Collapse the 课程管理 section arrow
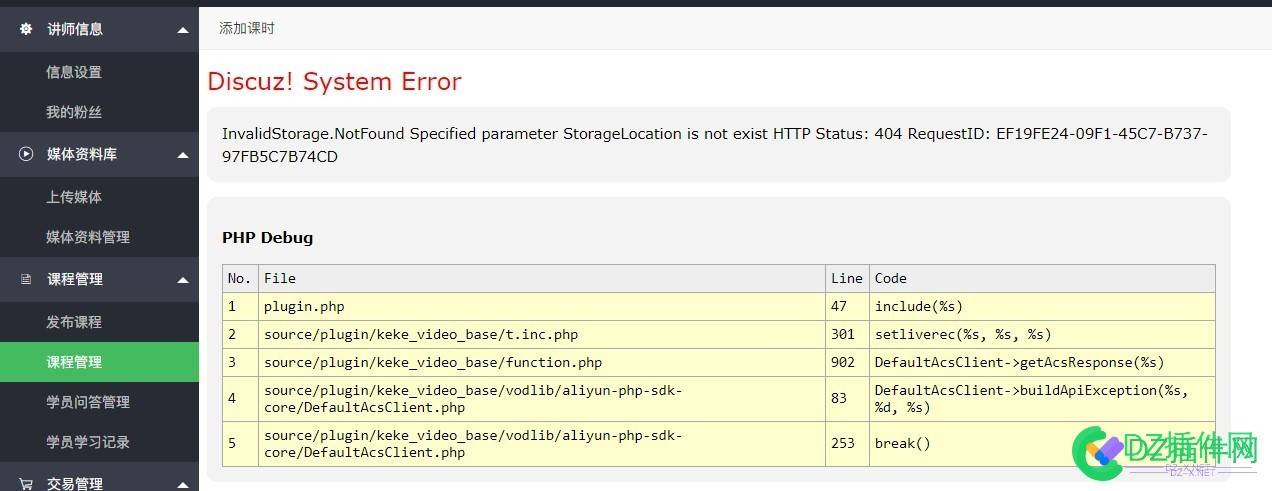Image resolution: width=1272 pixels, height=491 pixels. coord(182,280)
